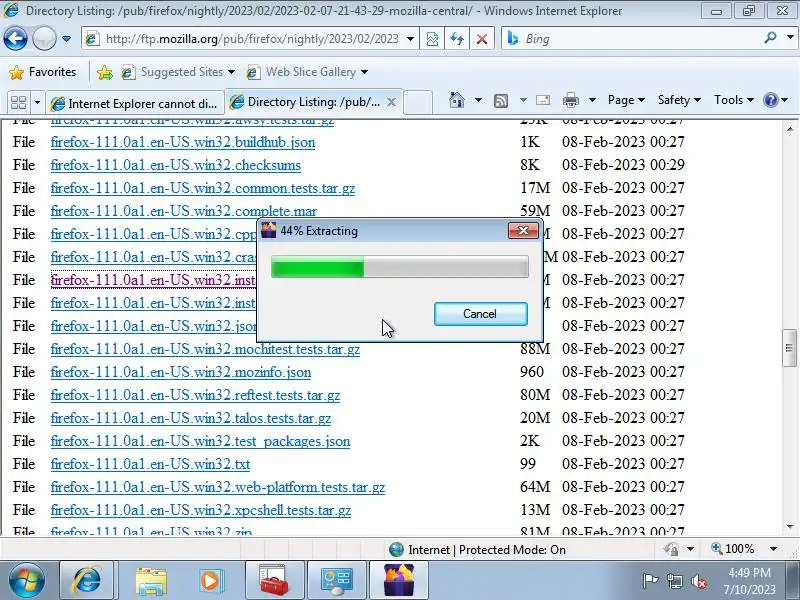Expand the tab list dropdown
800x600 pixels.
(x=37, y=103)
